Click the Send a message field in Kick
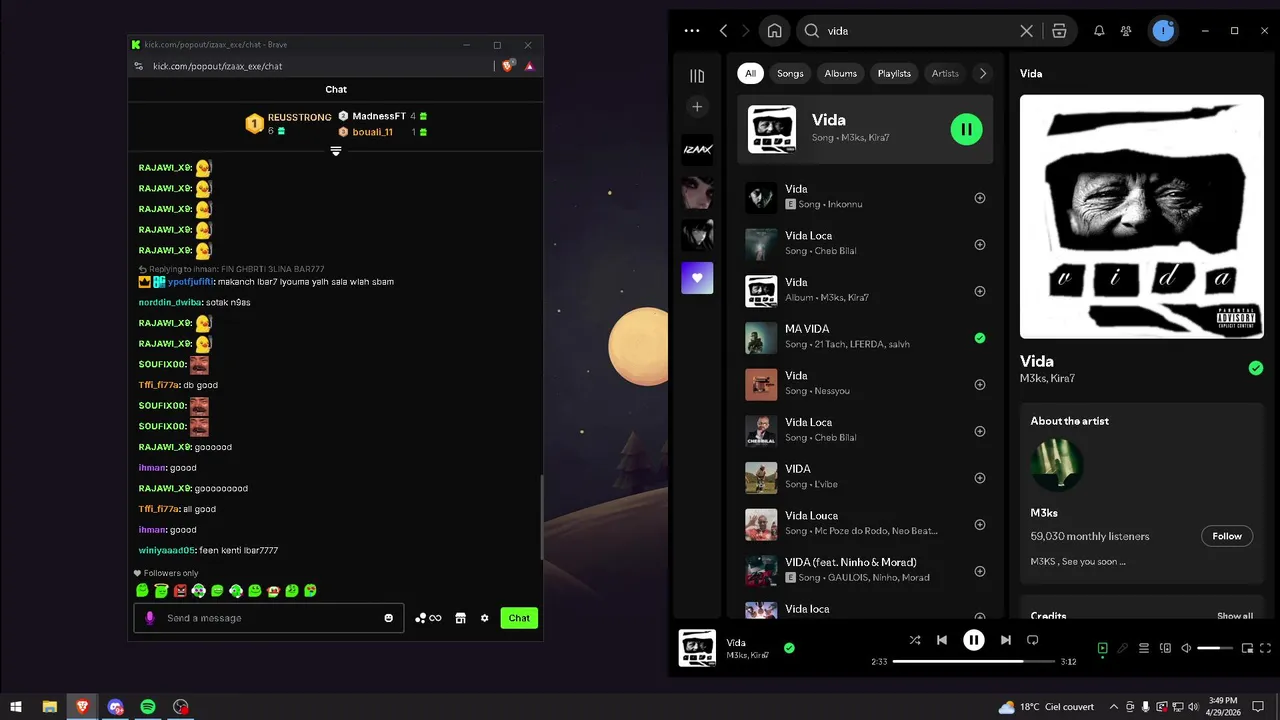The image size is (1280, 720). tap(269, 618)
